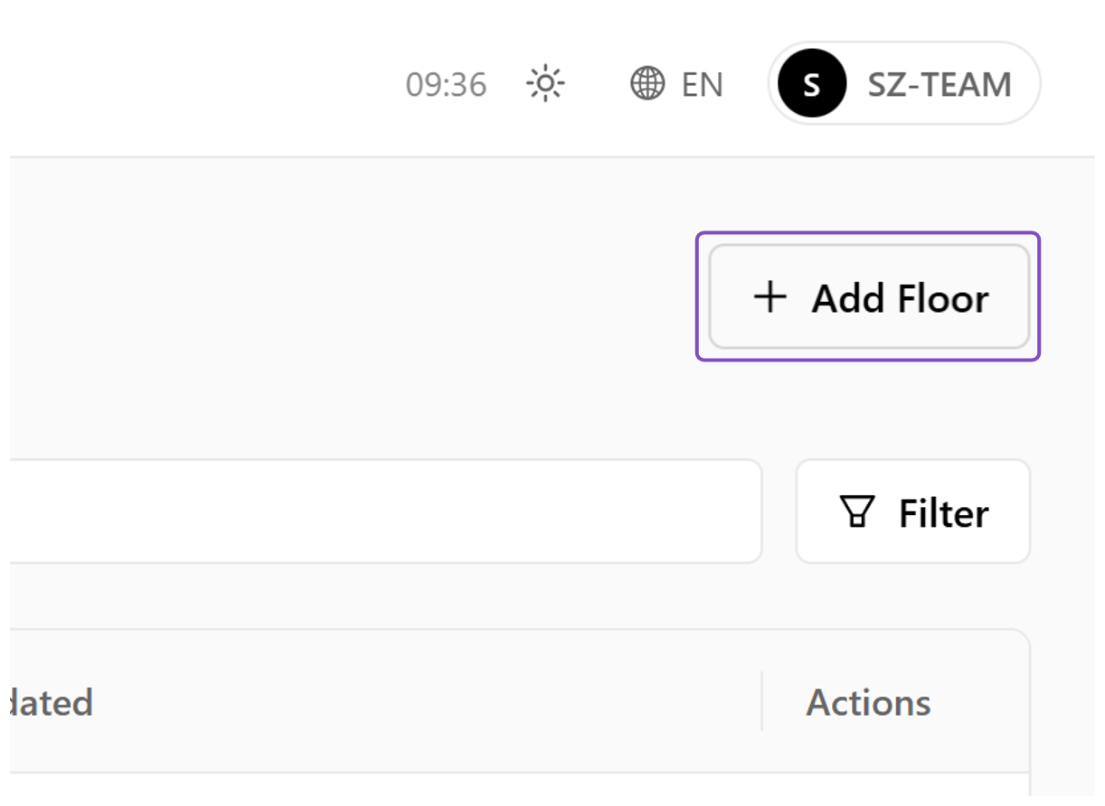The width and height of the screenshot is (1105, 806).
Task: Click the 09:36 clock display
Action: pyautogui.click(x=446, y=85)
